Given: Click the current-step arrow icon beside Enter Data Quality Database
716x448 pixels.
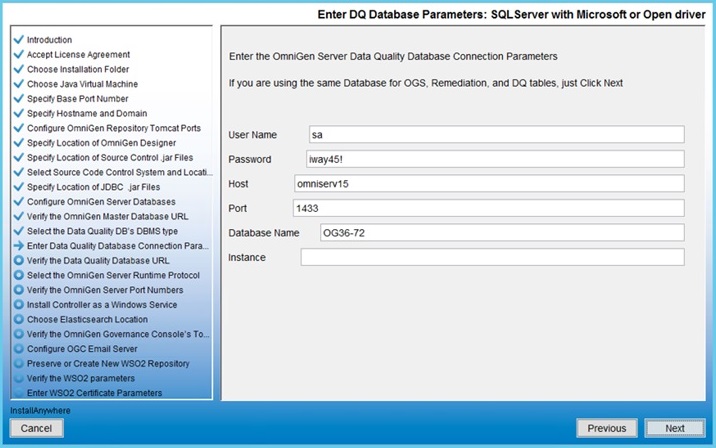Looking at the screenshot, I should pos(19,246).
